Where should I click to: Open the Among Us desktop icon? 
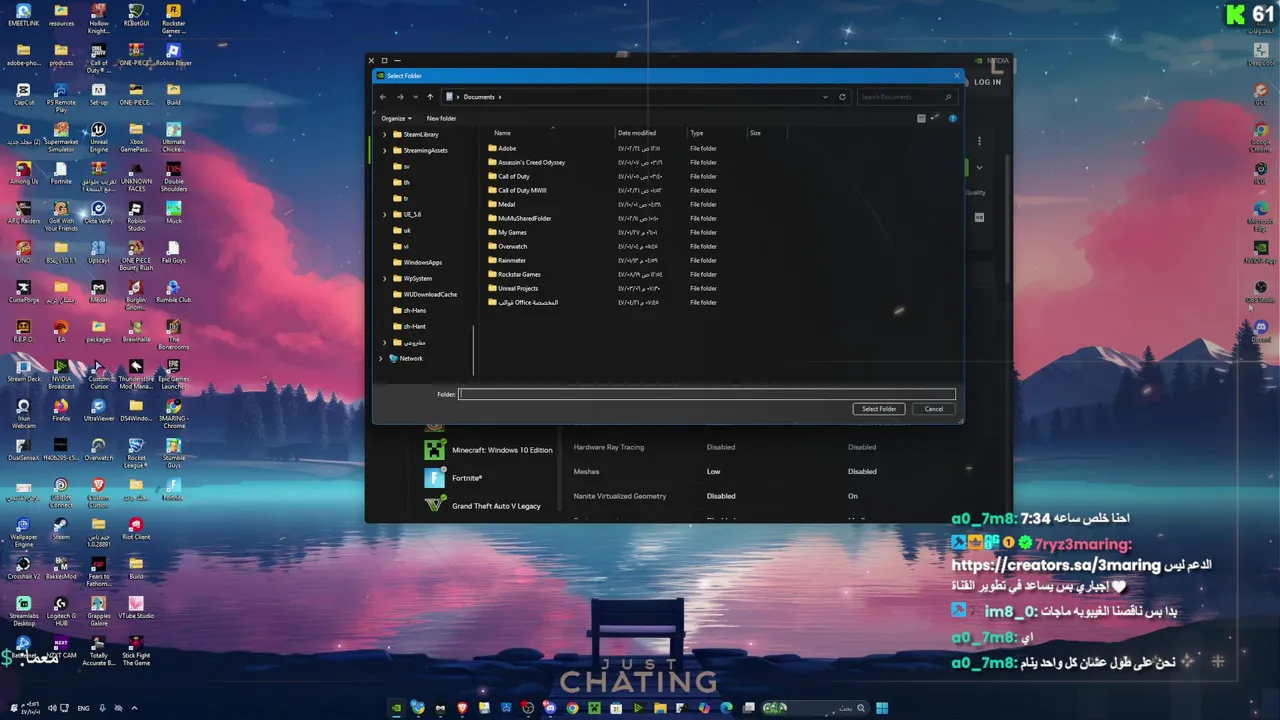[x=23, y=173]
